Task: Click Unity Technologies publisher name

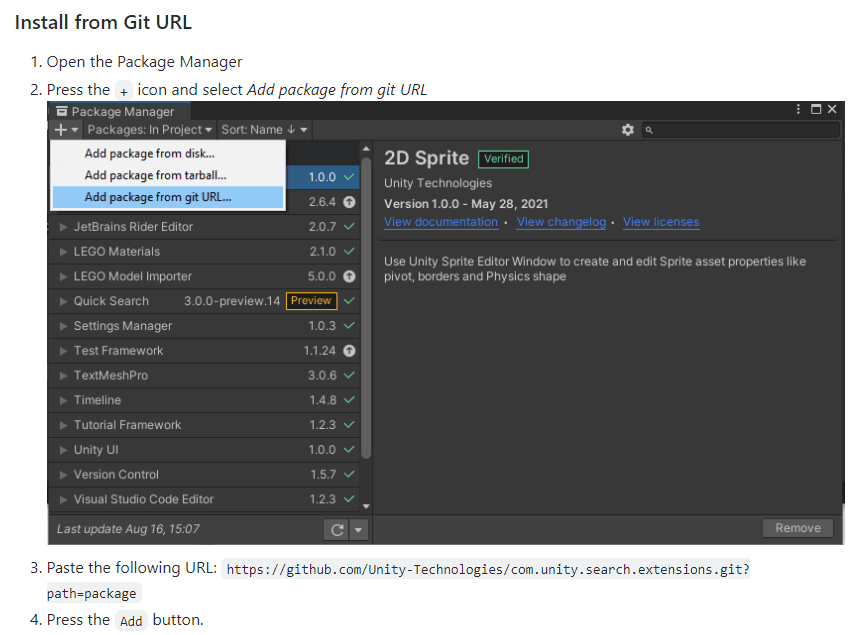Action: pyautogui.click(x=438, y=183)
